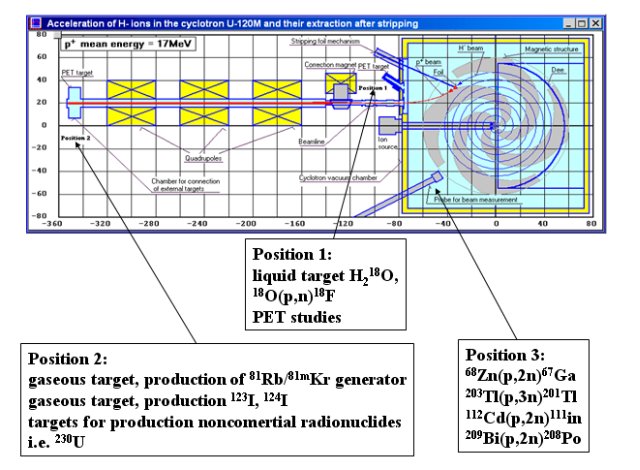This screenshot has width=640, height=470.
Task: Click the '209Bi(p,2n)208Po' reaction line
Action: click(523, 439)
